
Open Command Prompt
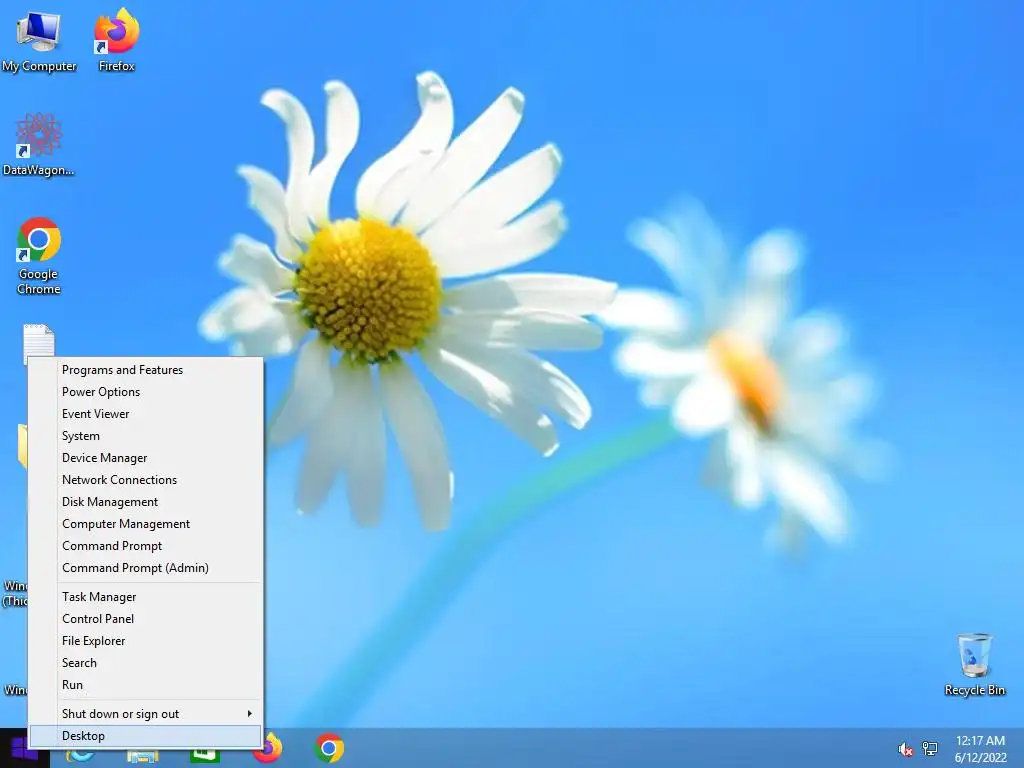tap(146, 546)
